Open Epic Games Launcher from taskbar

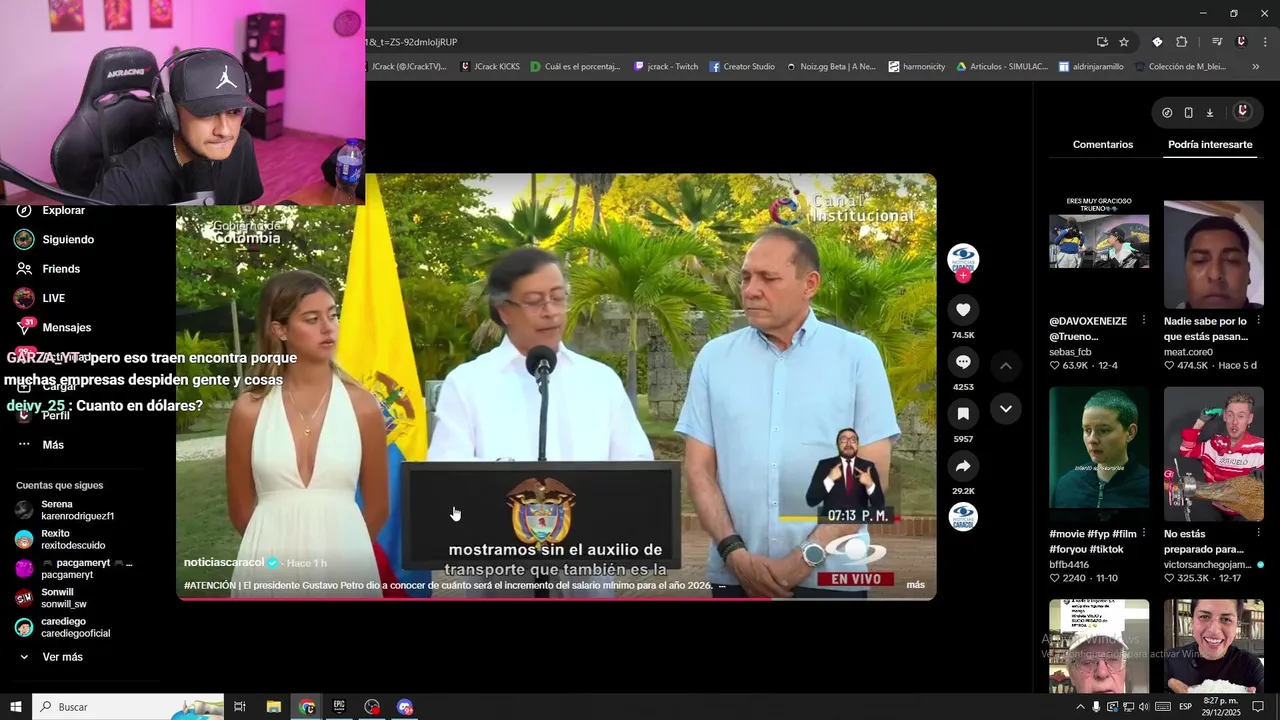click(339, 707)
